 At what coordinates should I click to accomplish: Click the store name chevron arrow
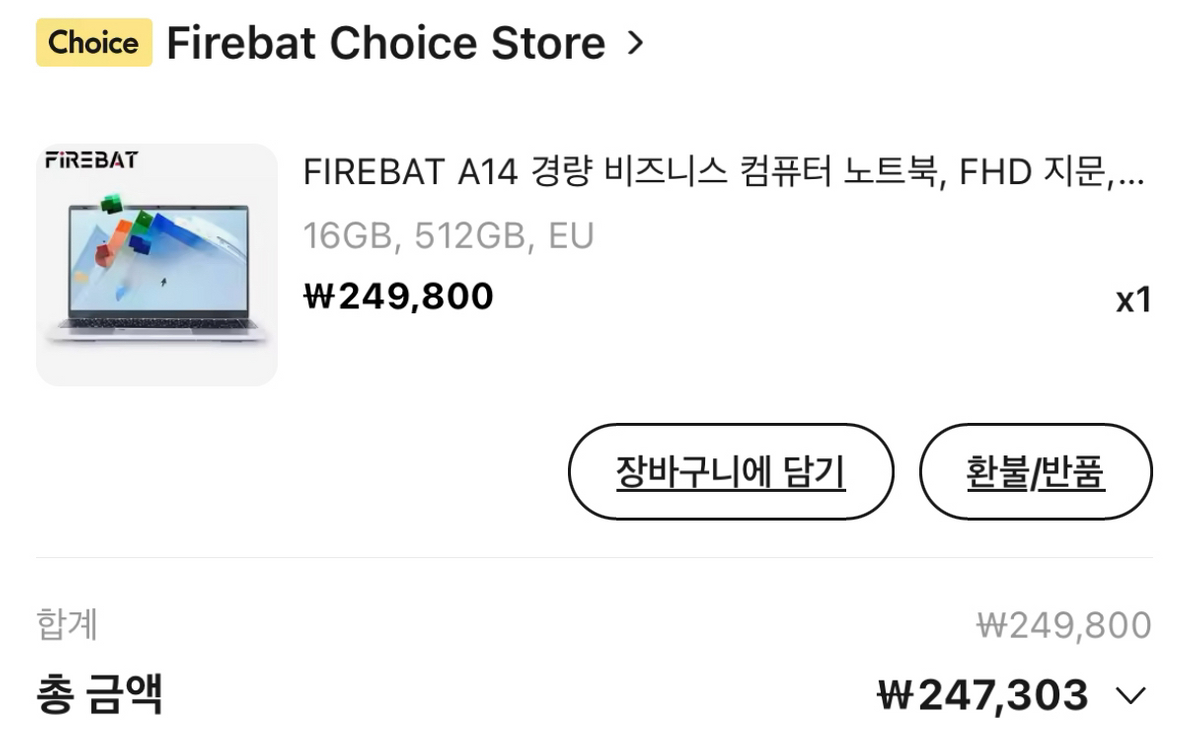tap(637, 42)
